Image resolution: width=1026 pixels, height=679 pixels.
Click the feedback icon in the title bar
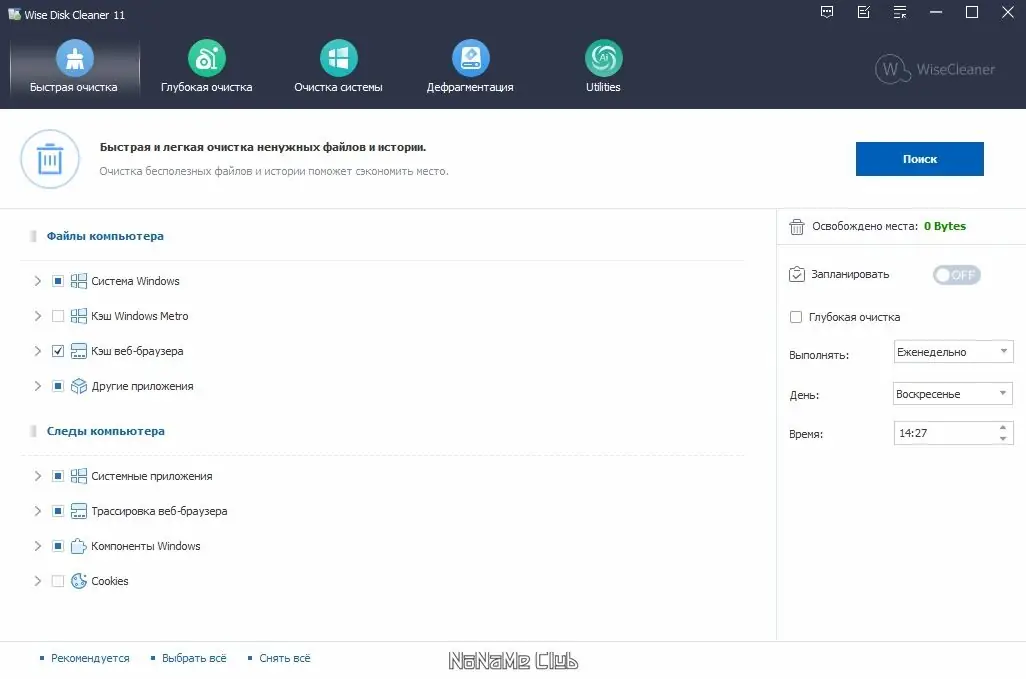(826, 12)
